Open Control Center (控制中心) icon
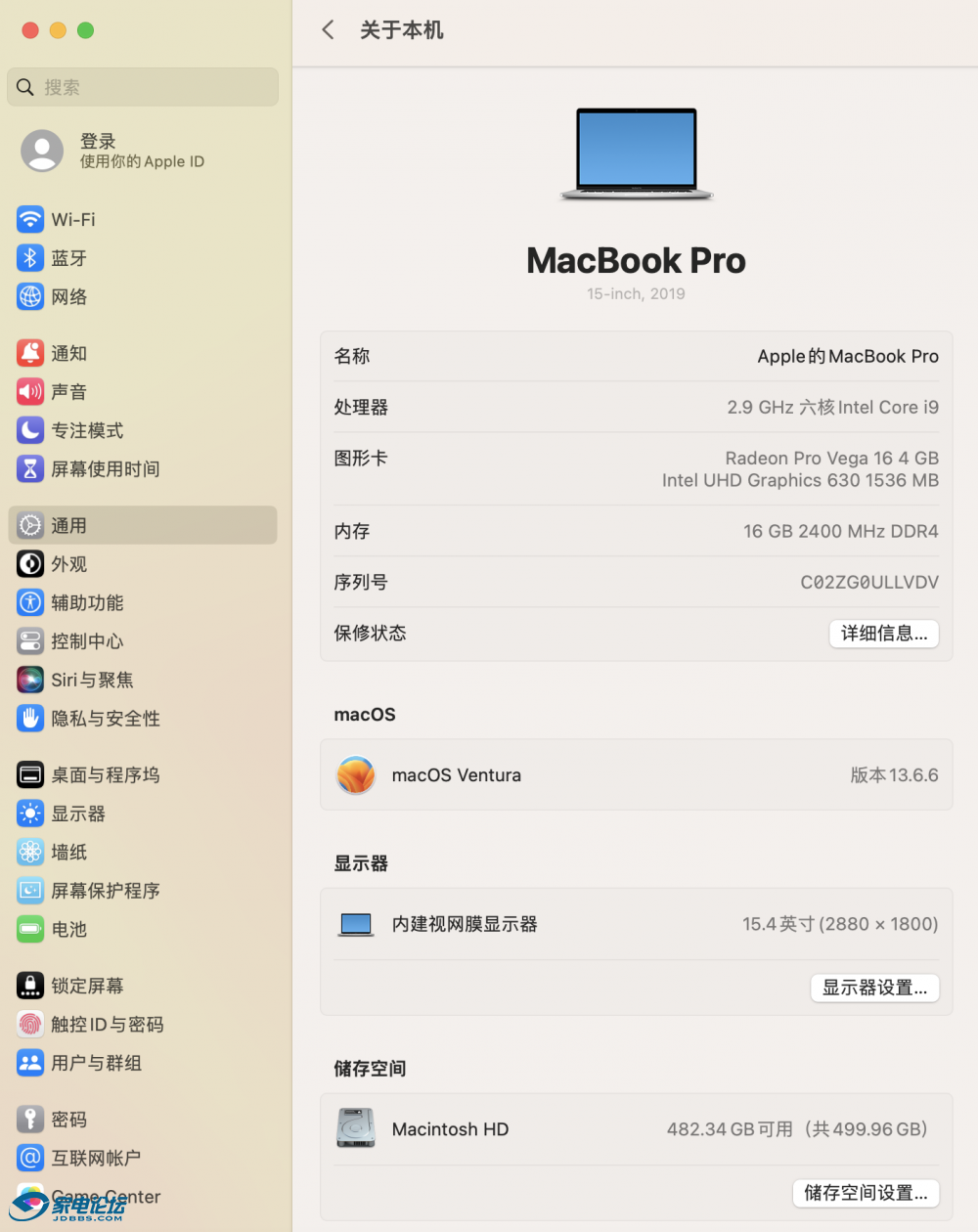Image resolution: width=978 pixels, height=1232 pixels. click(x=30, y=641)
